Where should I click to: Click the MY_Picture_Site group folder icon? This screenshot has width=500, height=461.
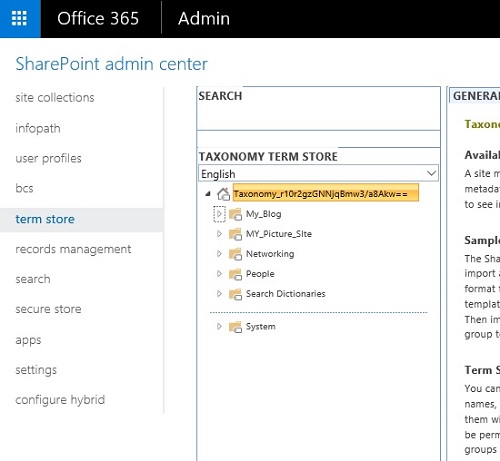tap(235, 234)
